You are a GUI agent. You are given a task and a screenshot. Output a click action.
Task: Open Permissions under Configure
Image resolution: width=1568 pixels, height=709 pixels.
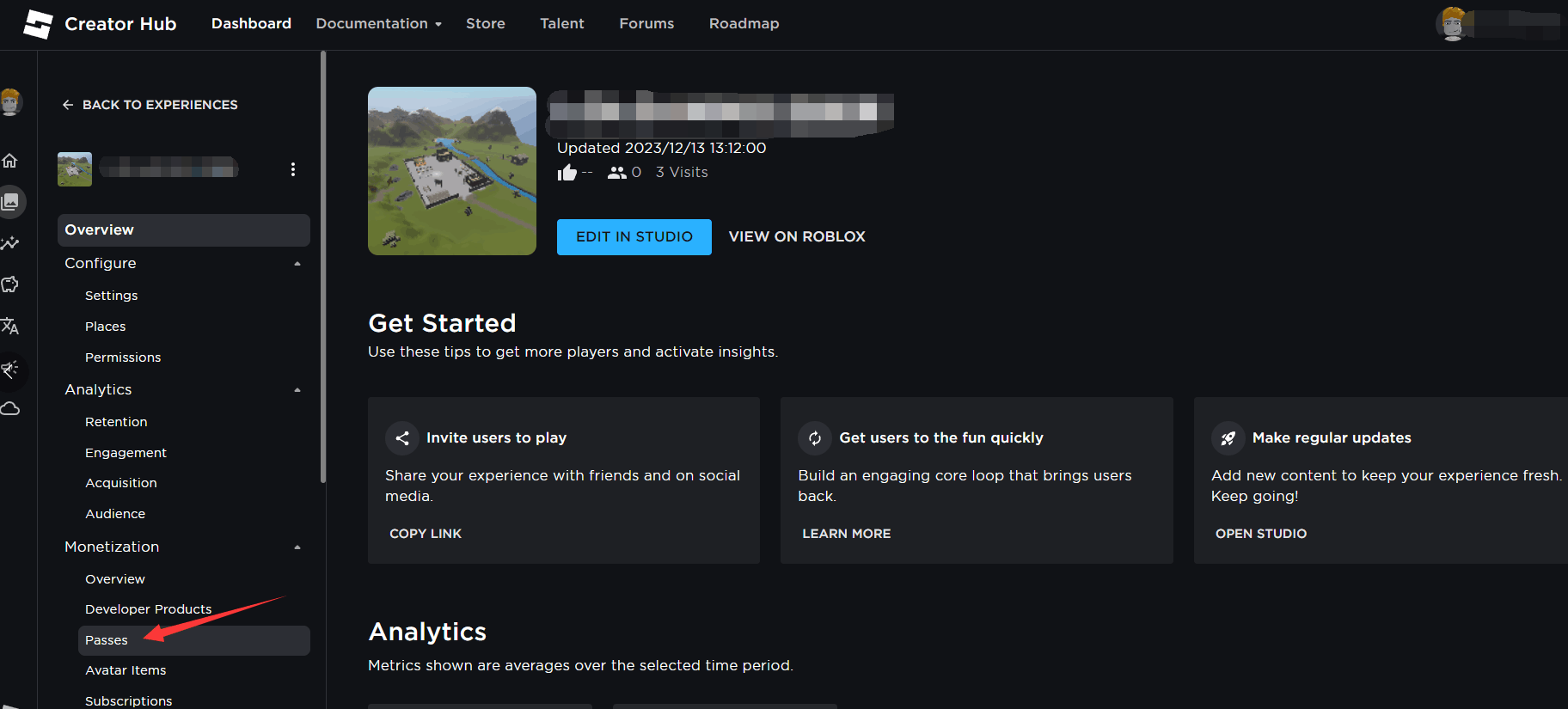coord(123,358)
